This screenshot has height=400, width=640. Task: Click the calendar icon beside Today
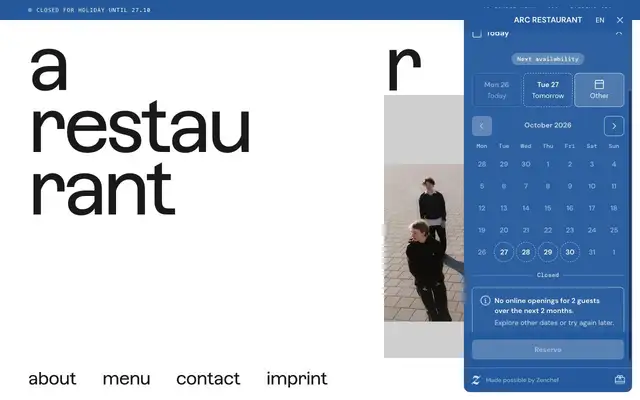(477, 33)
